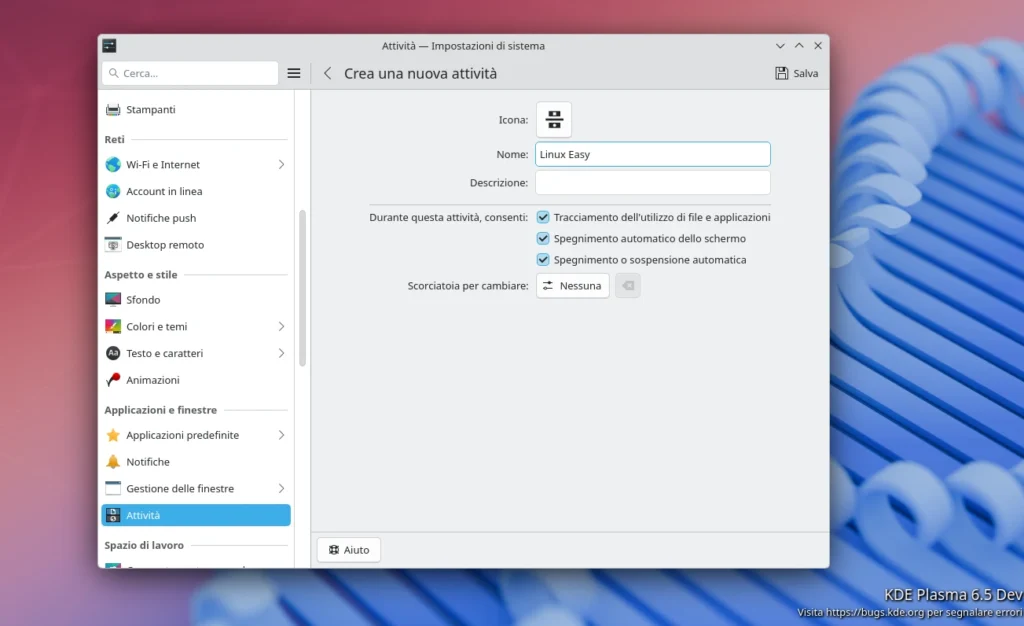This screenshot has height=626, width=1024.
Task: Navigate back with the left arrow
Action: coord(327,73)
